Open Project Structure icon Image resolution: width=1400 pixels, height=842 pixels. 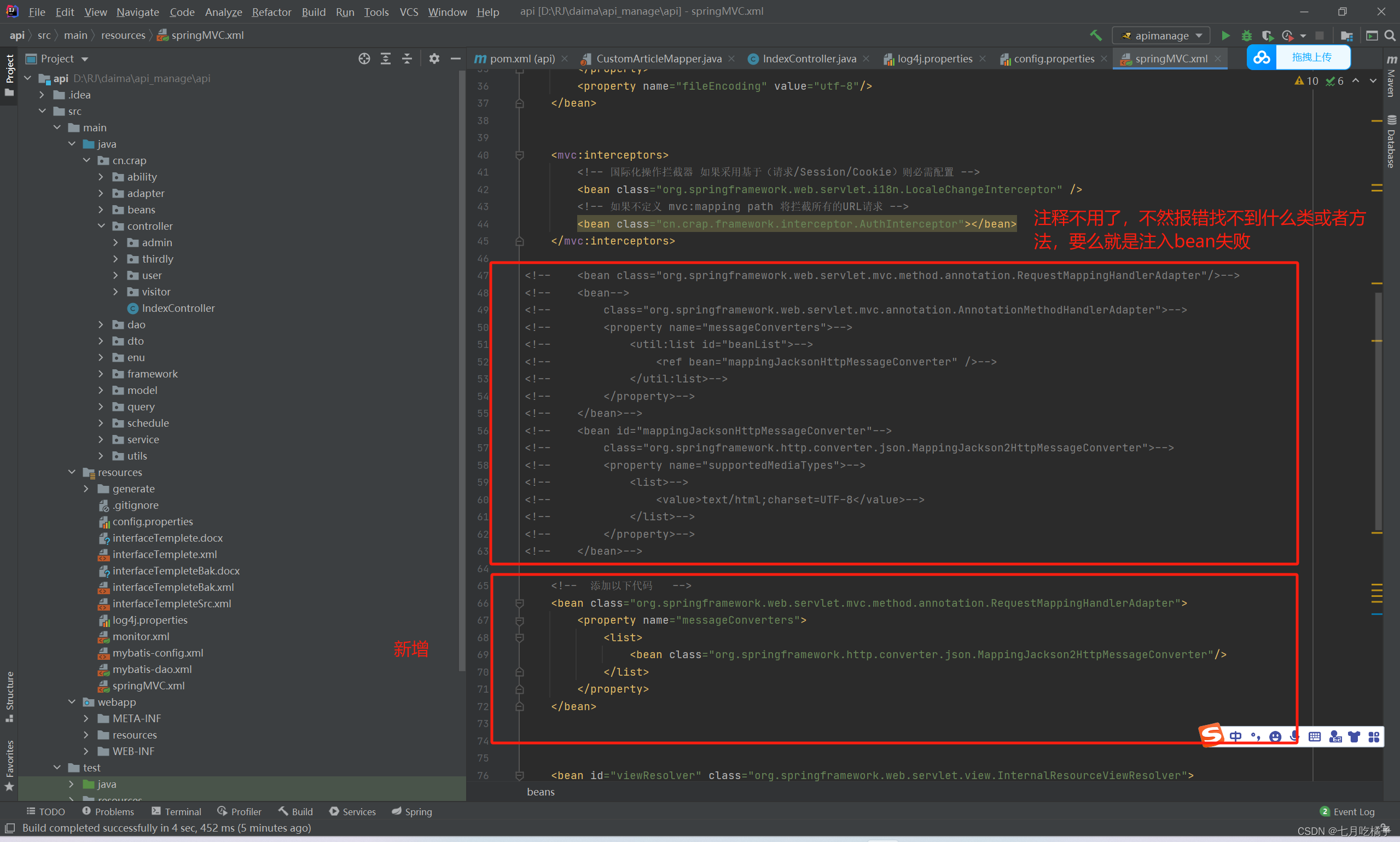(1347, 35)
